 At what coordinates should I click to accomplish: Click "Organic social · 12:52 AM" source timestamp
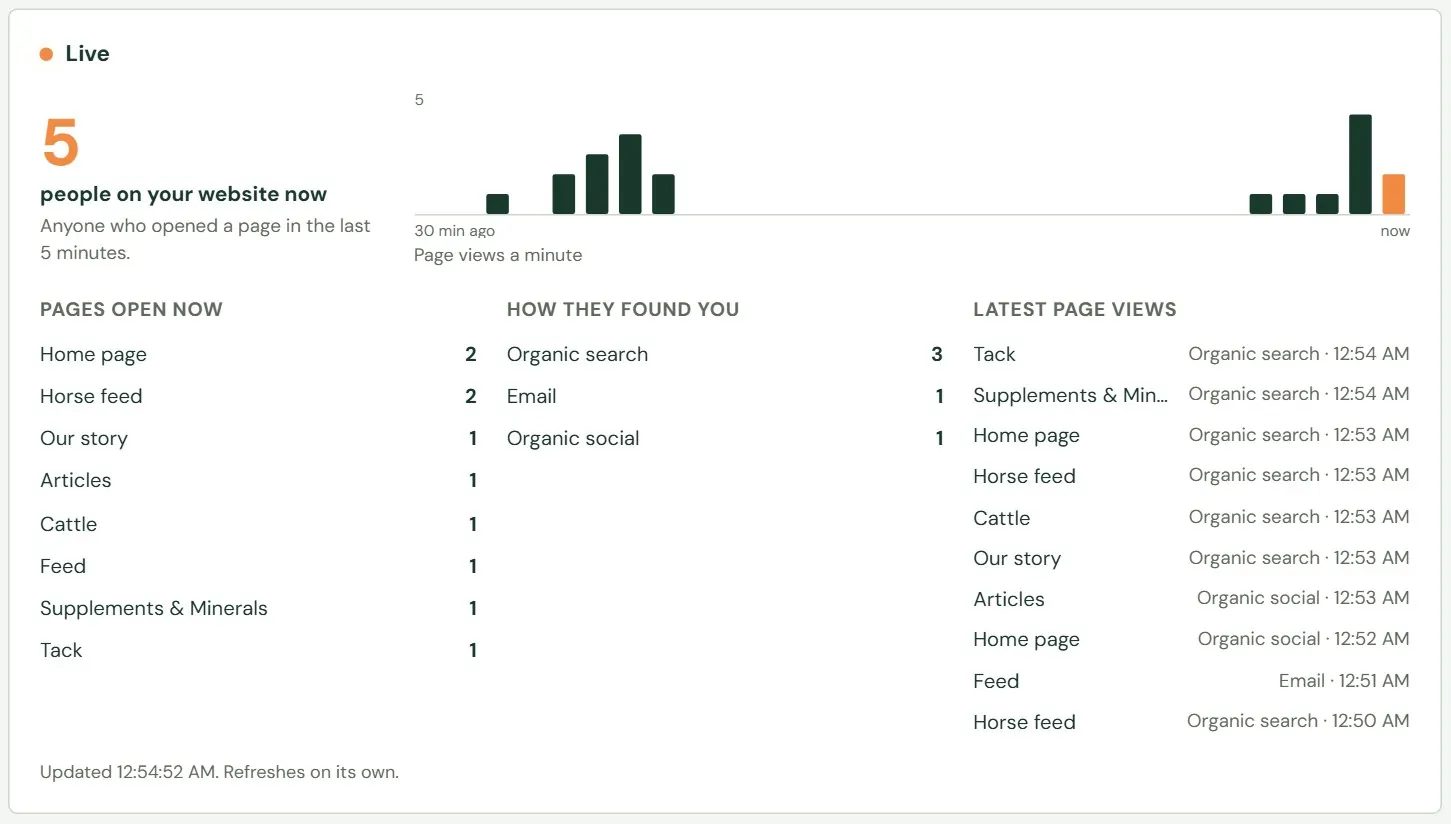coord(1304,639)
